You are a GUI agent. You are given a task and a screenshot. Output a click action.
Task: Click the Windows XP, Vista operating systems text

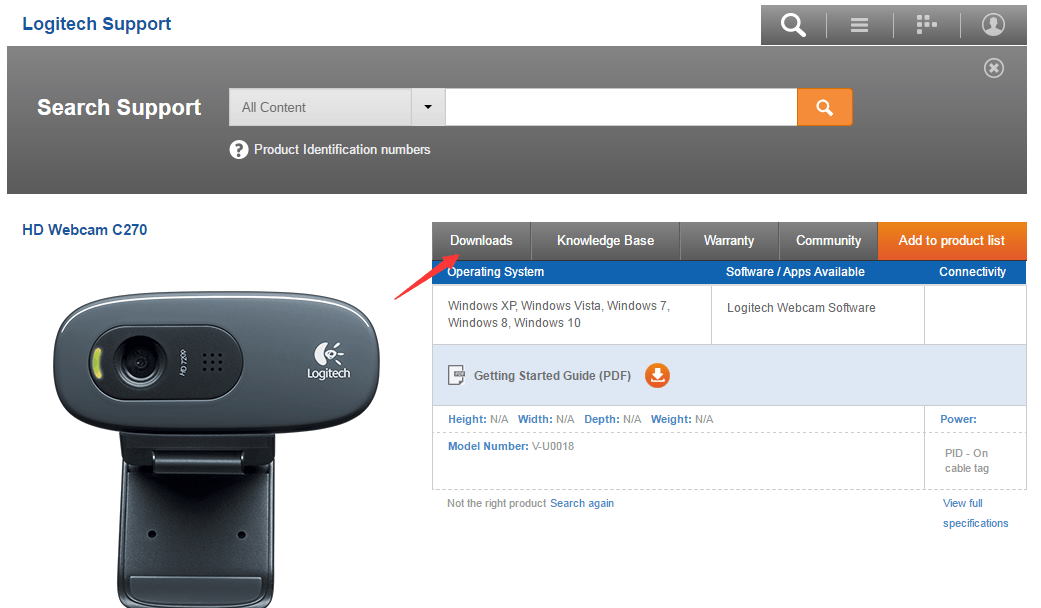point(559,314)
